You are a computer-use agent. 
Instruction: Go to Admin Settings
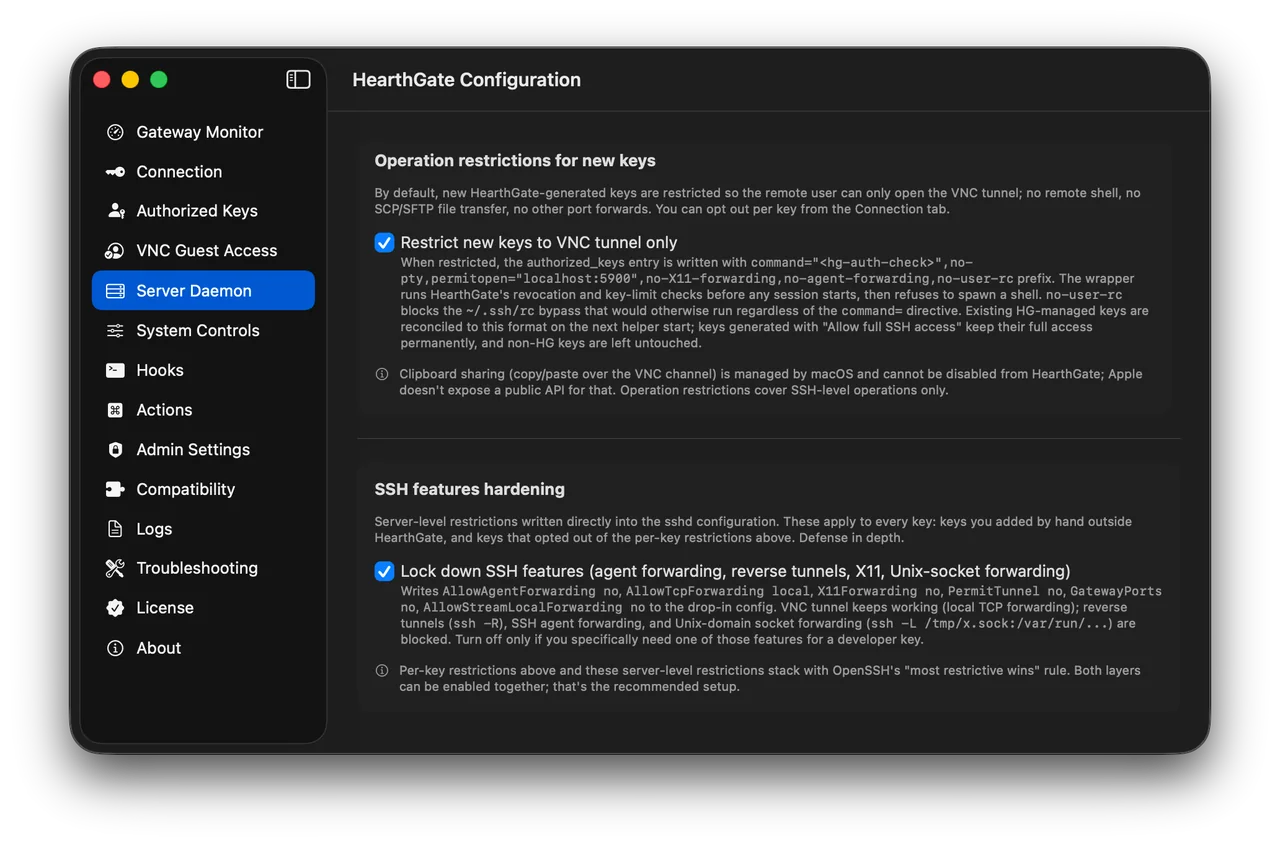pos(203,450)
